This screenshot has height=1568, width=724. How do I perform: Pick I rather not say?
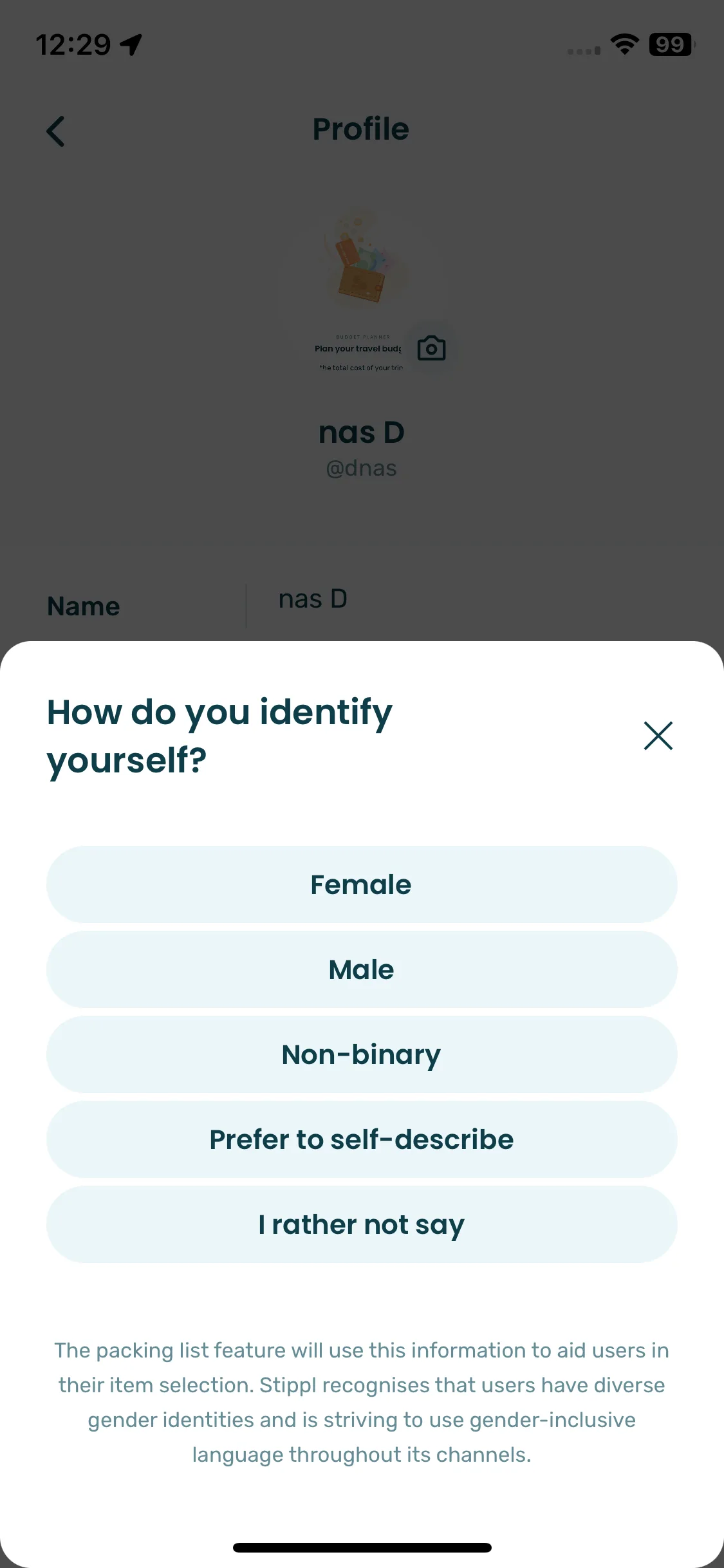point(362,1224)
